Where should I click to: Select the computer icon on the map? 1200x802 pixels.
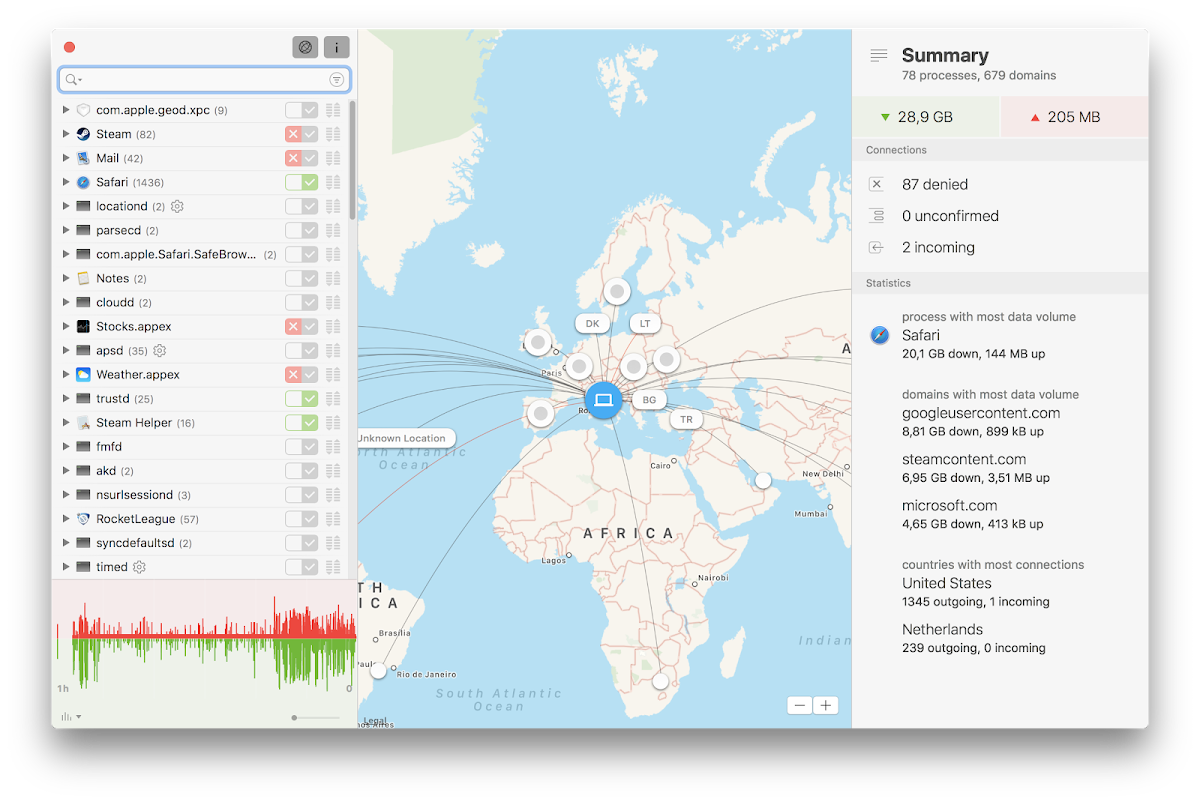[603, 400]
